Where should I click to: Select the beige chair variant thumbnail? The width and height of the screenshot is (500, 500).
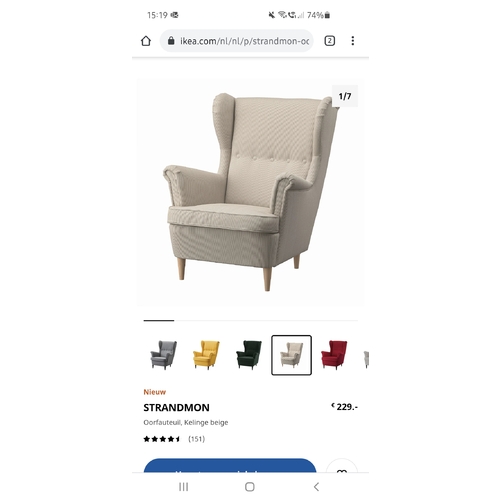tap(291, 355)
